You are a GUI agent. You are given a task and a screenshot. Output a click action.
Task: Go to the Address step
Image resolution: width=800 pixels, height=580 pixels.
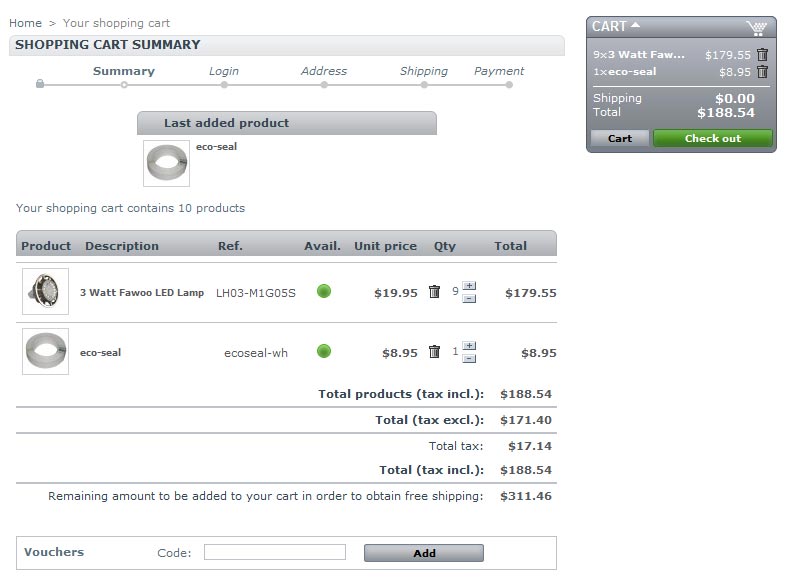pos(324,71)
